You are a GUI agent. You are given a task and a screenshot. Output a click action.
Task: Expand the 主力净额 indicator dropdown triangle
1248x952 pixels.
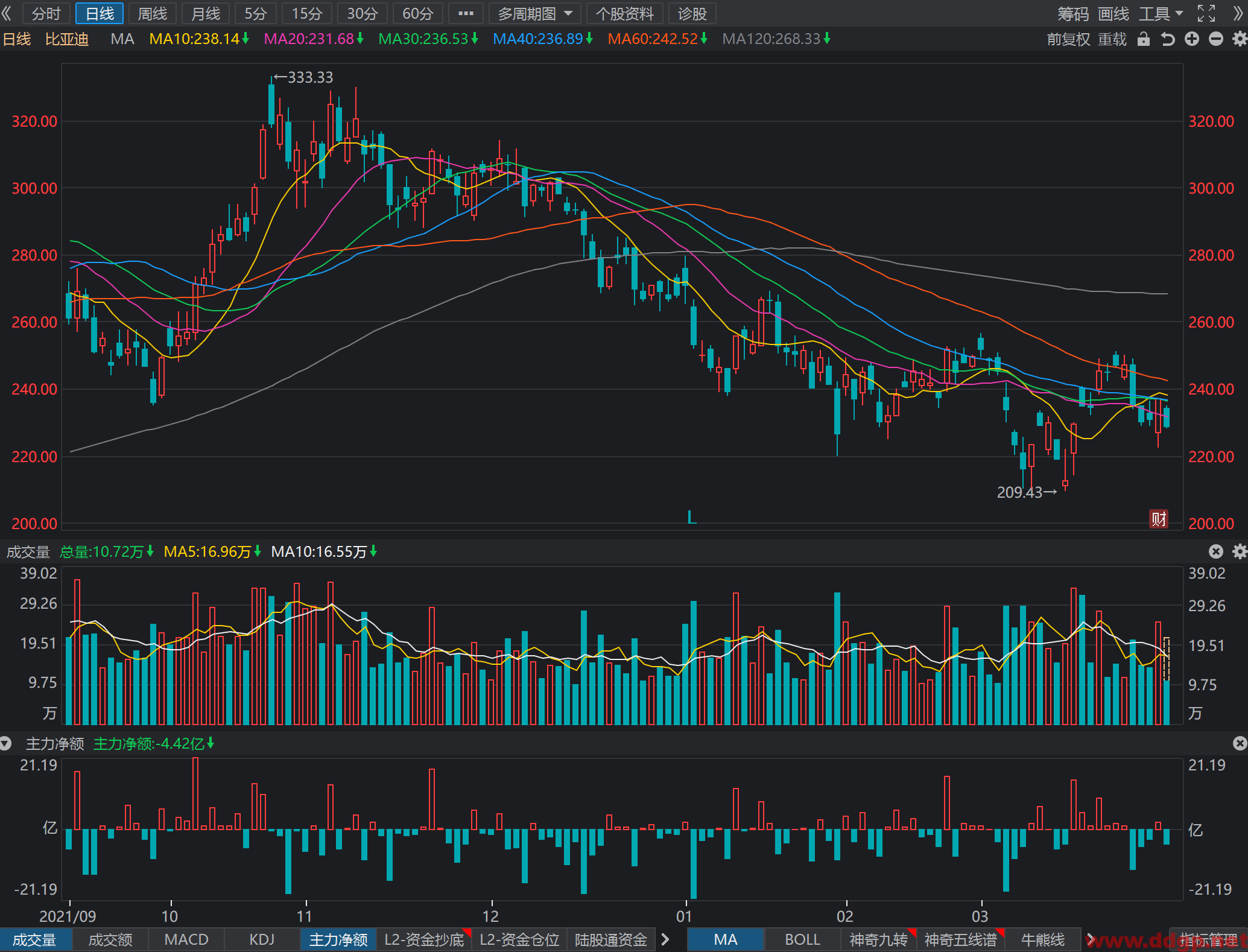pos(5,744)
